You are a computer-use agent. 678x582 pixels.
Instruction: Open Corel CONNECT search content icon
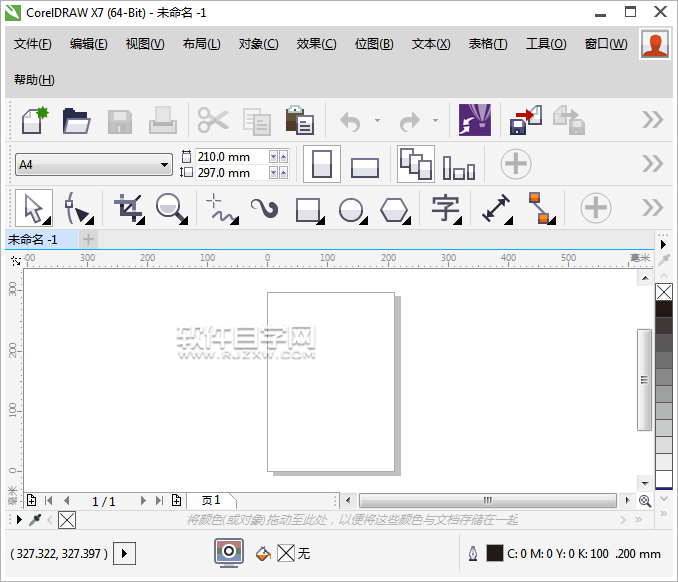coord(475,120)
